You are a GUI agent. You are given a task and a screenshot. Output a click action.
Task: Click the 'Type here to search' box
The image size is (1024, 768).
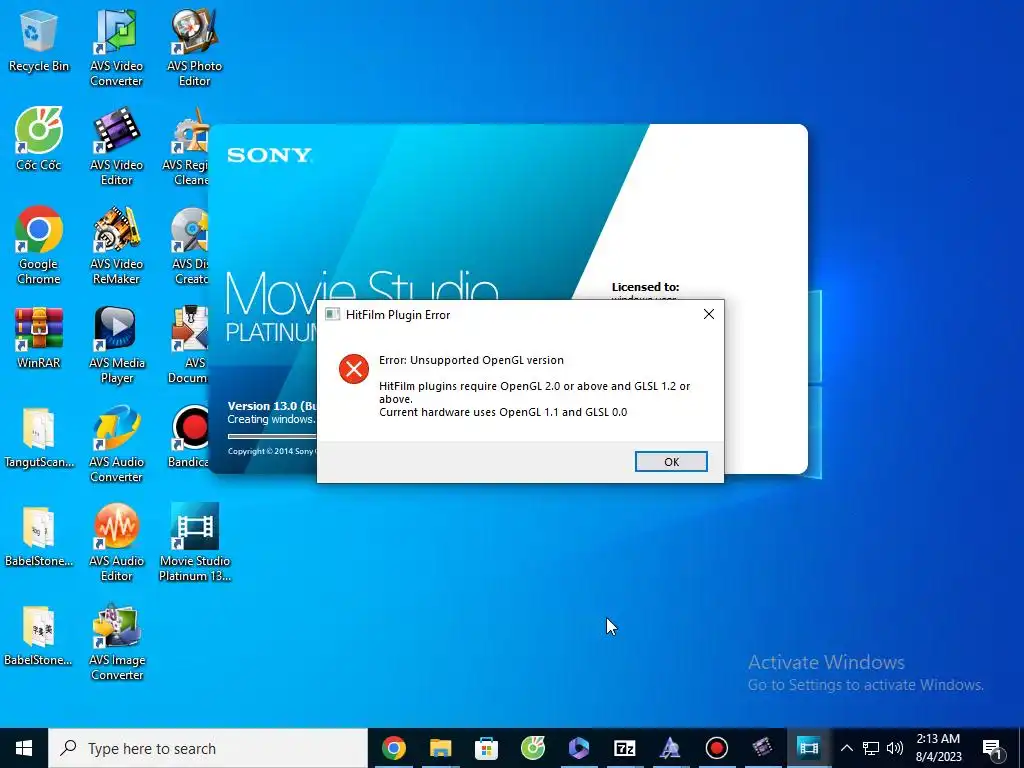pos(208,748)
